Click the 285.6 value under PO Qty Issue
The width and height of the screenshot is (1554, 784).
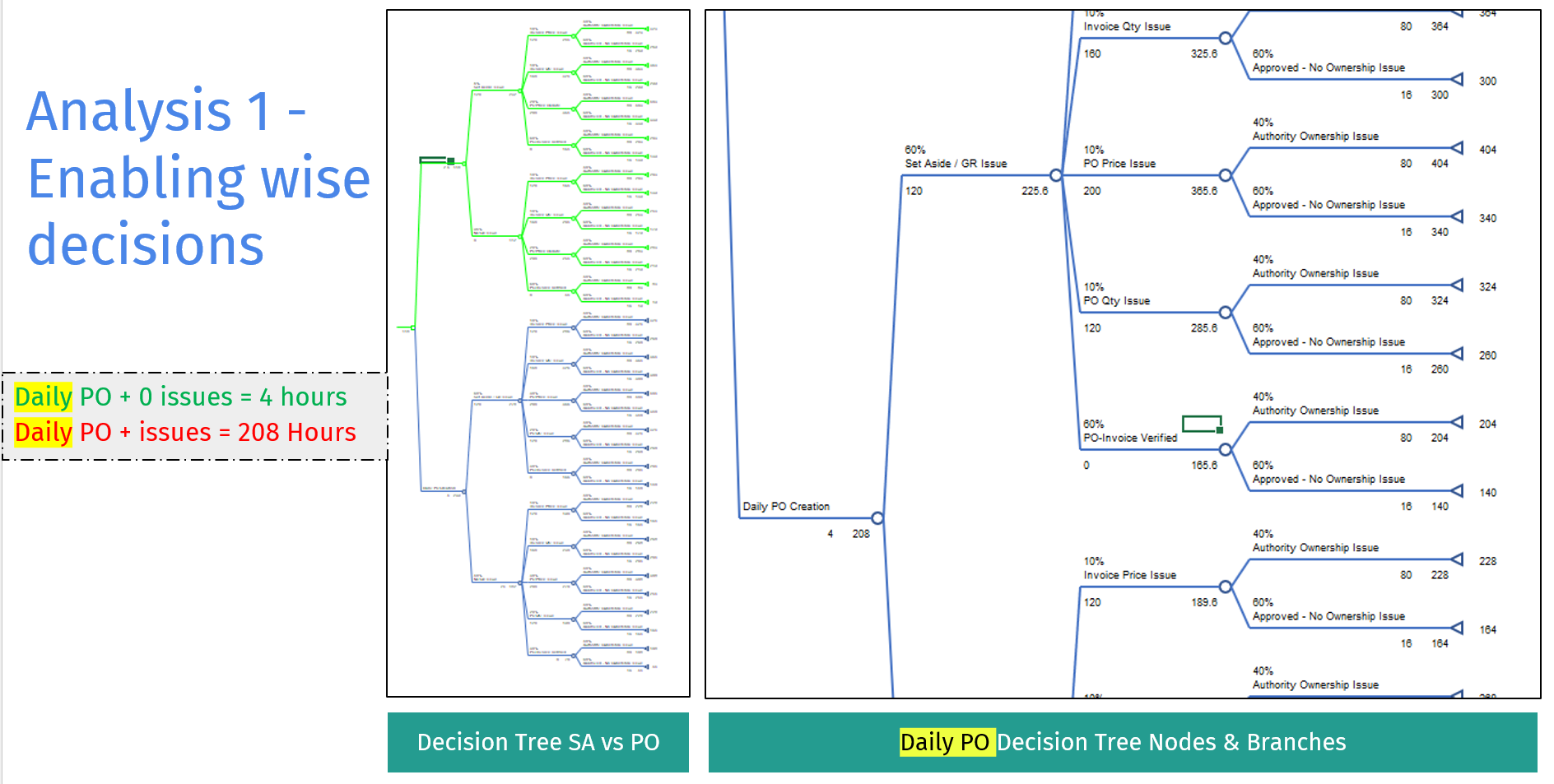pyautogui.click(x=1203, y=328)
